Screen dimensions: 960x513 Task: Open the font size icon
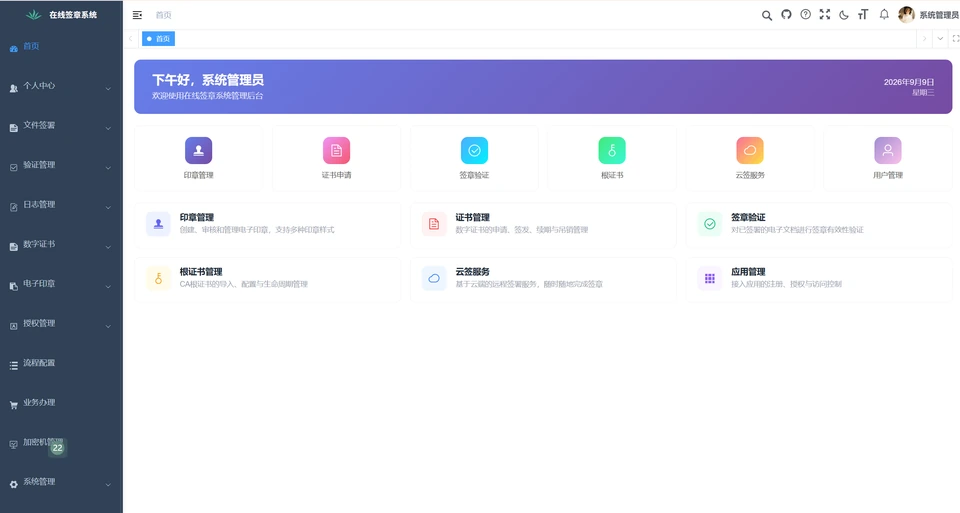pyautogui.click(x=863, y=15)
